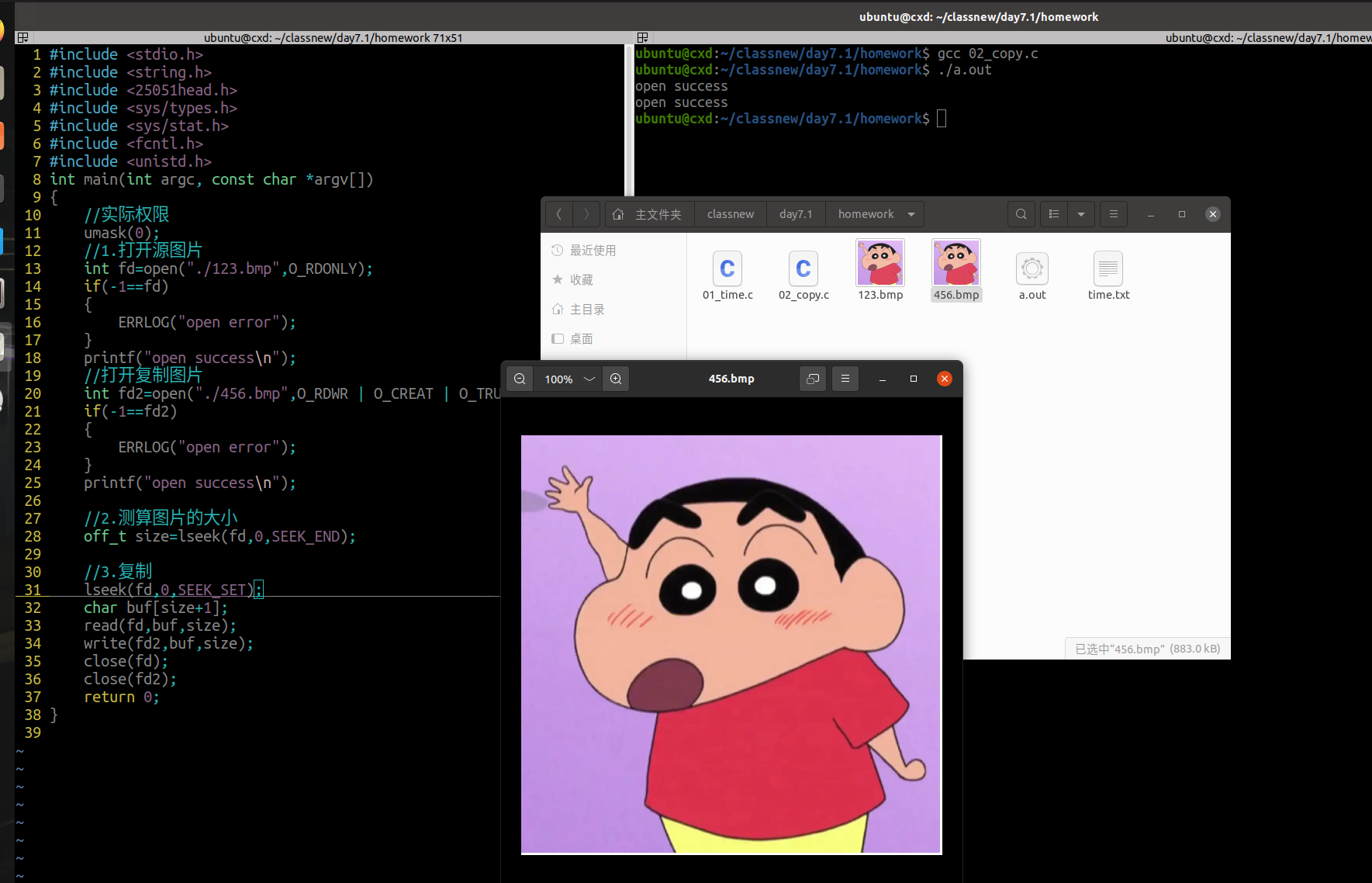
Task: Click main terminal window title
Action: click(979, 16)
